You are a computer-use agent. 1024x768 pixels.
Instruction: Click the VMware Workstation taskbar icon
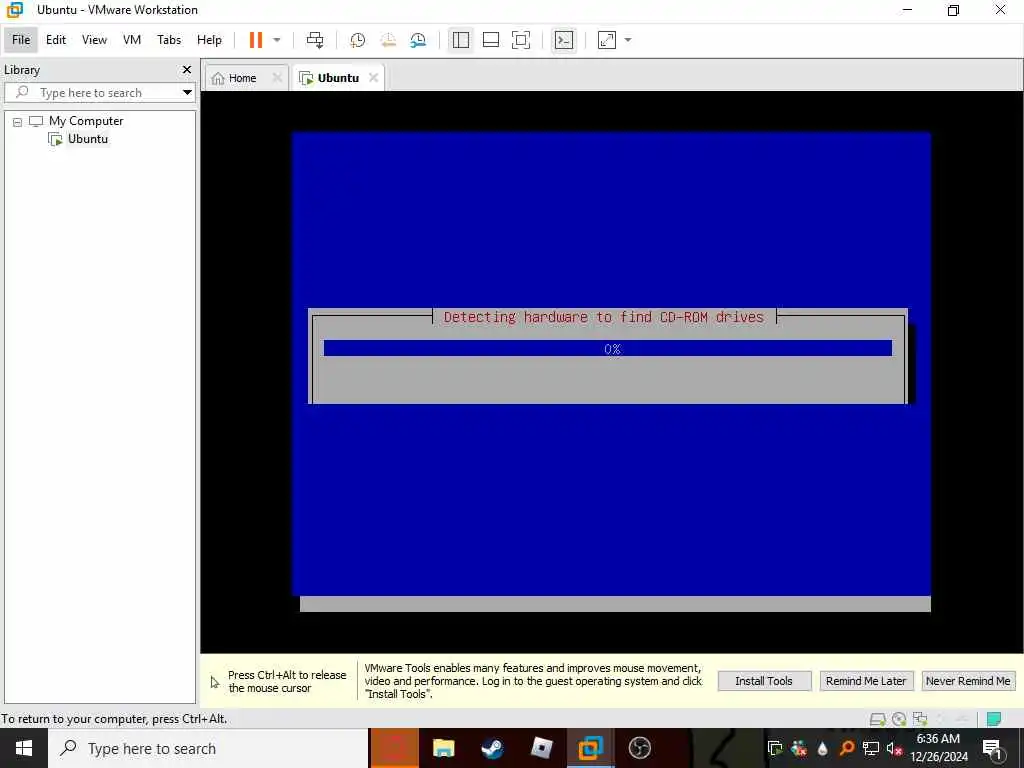pos(590,748)
